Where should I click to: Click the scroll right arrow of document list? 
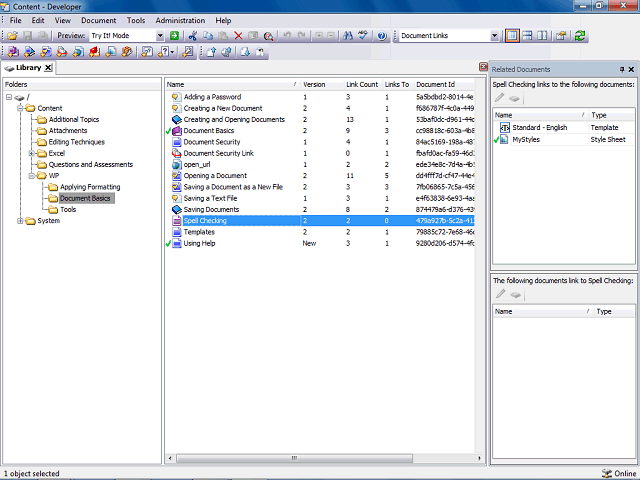click(479, 458)
